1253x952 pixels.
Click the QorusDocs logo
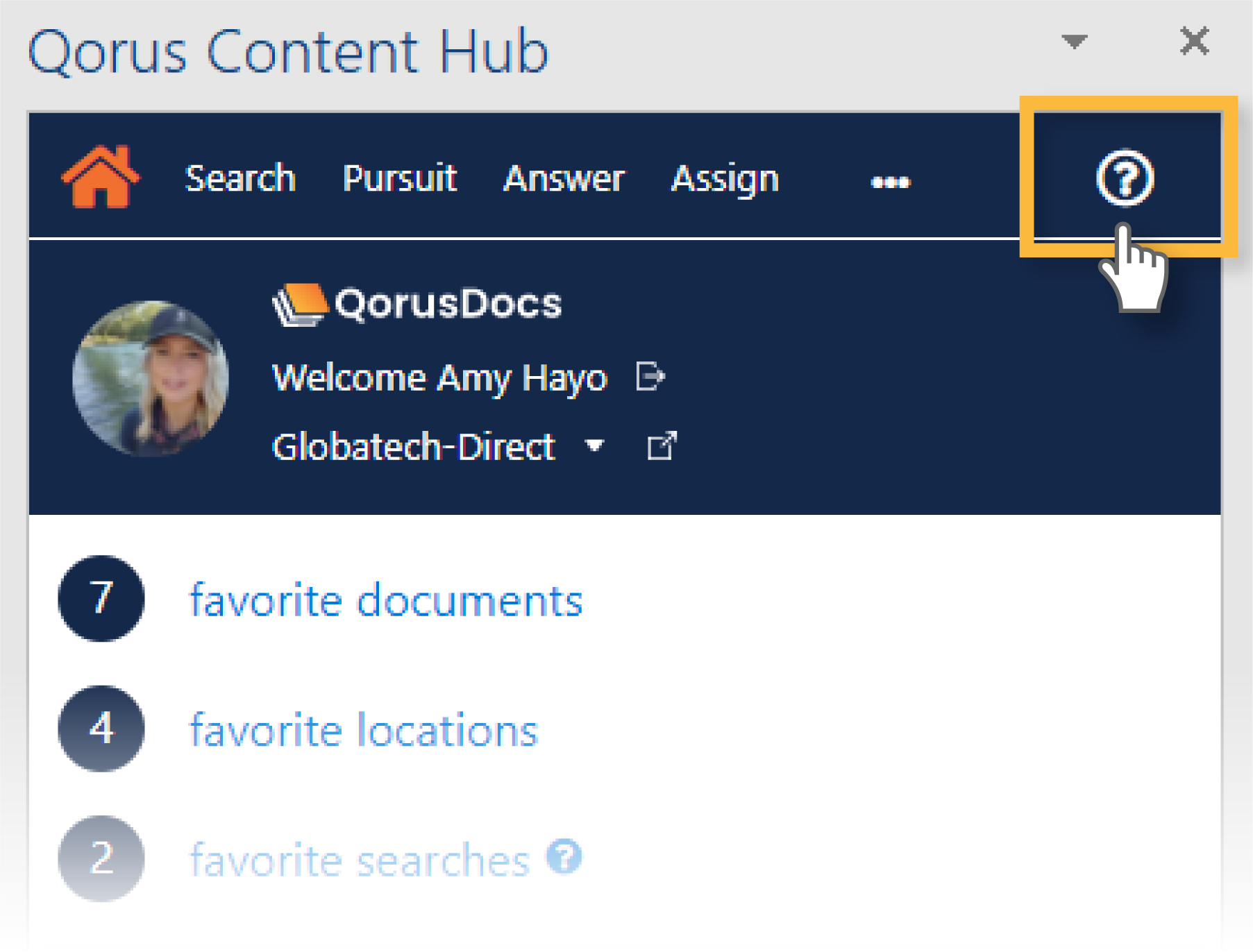point(417,304)
